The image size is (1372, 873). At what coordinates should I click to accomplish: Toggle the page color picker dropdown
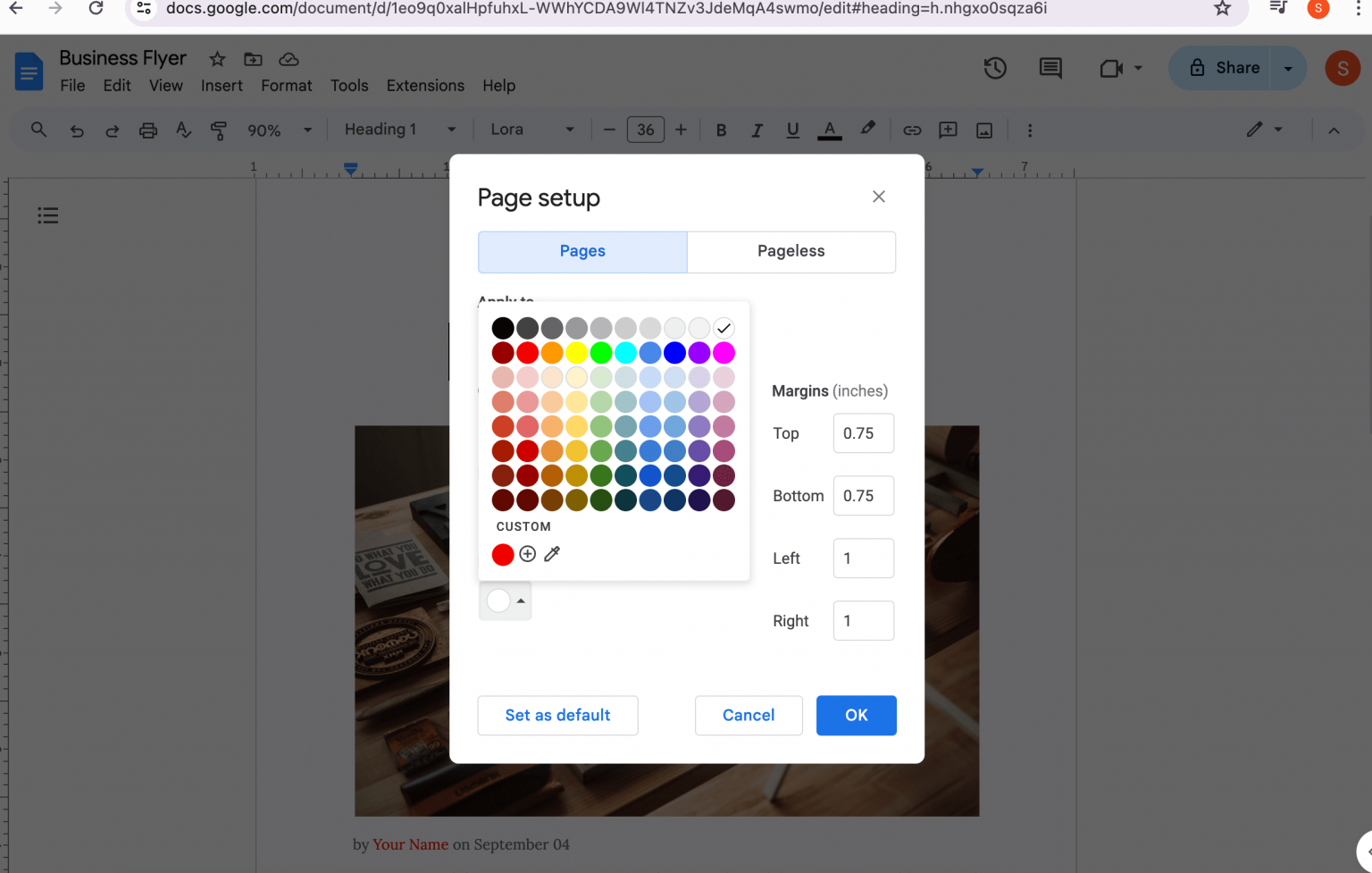(x=506, y=600)
